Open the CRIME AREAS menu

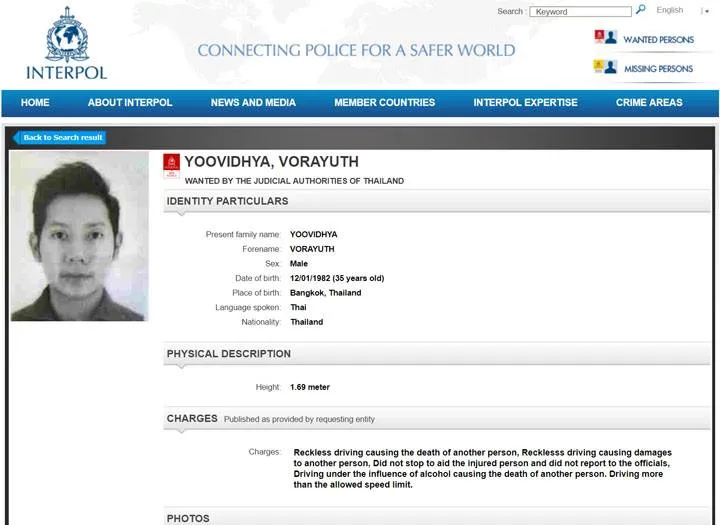pos(649,103)
